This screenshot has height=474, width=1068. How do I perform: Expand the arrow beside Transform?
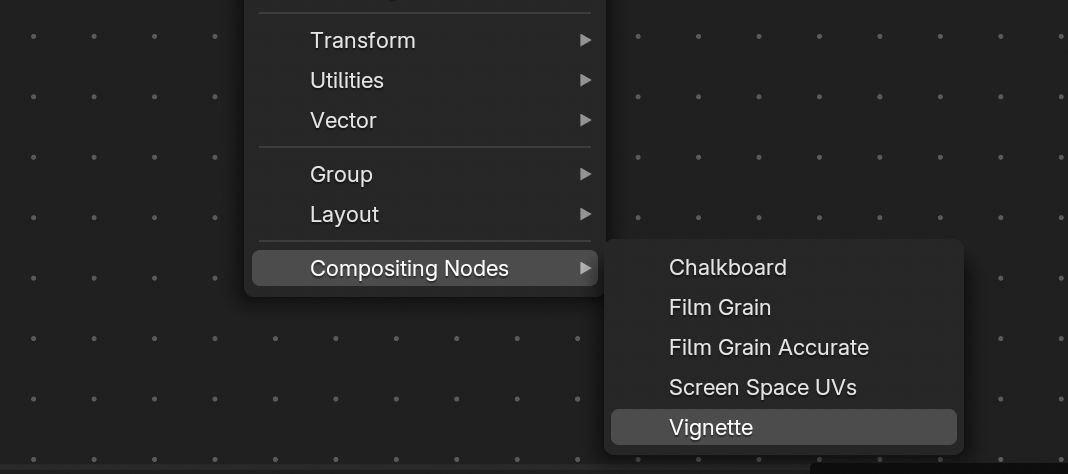[x=585, y=41]
